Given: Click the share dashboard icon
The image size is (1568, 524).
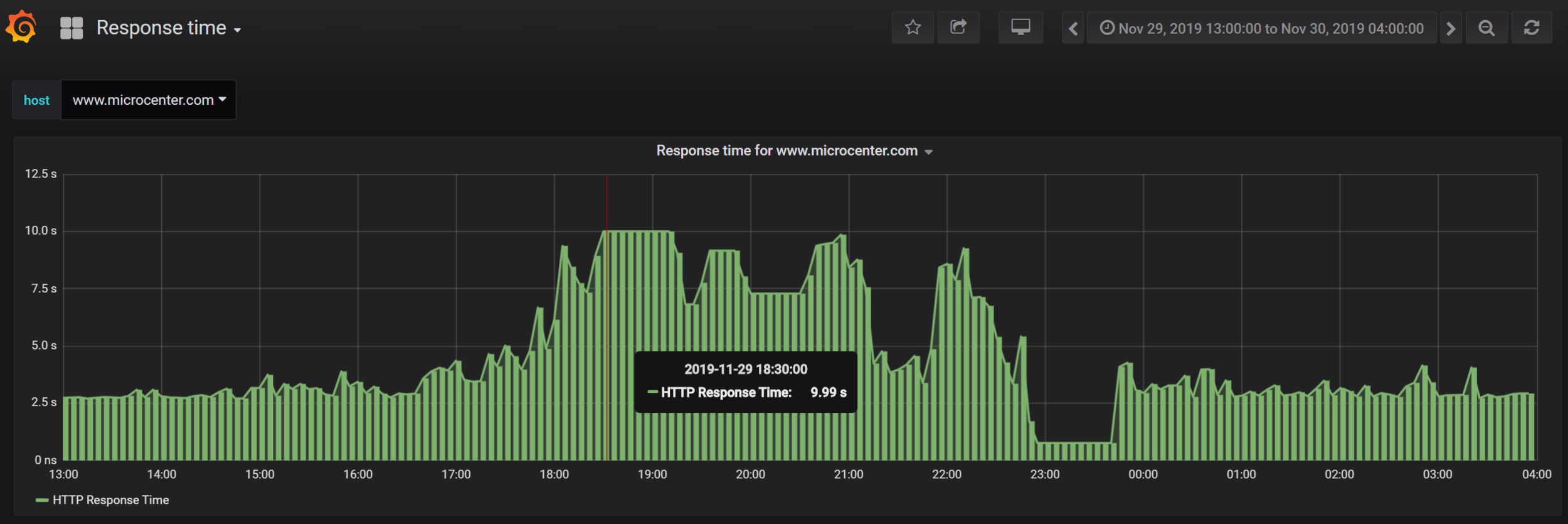Looking at the screenshot, I should point(958,28).
